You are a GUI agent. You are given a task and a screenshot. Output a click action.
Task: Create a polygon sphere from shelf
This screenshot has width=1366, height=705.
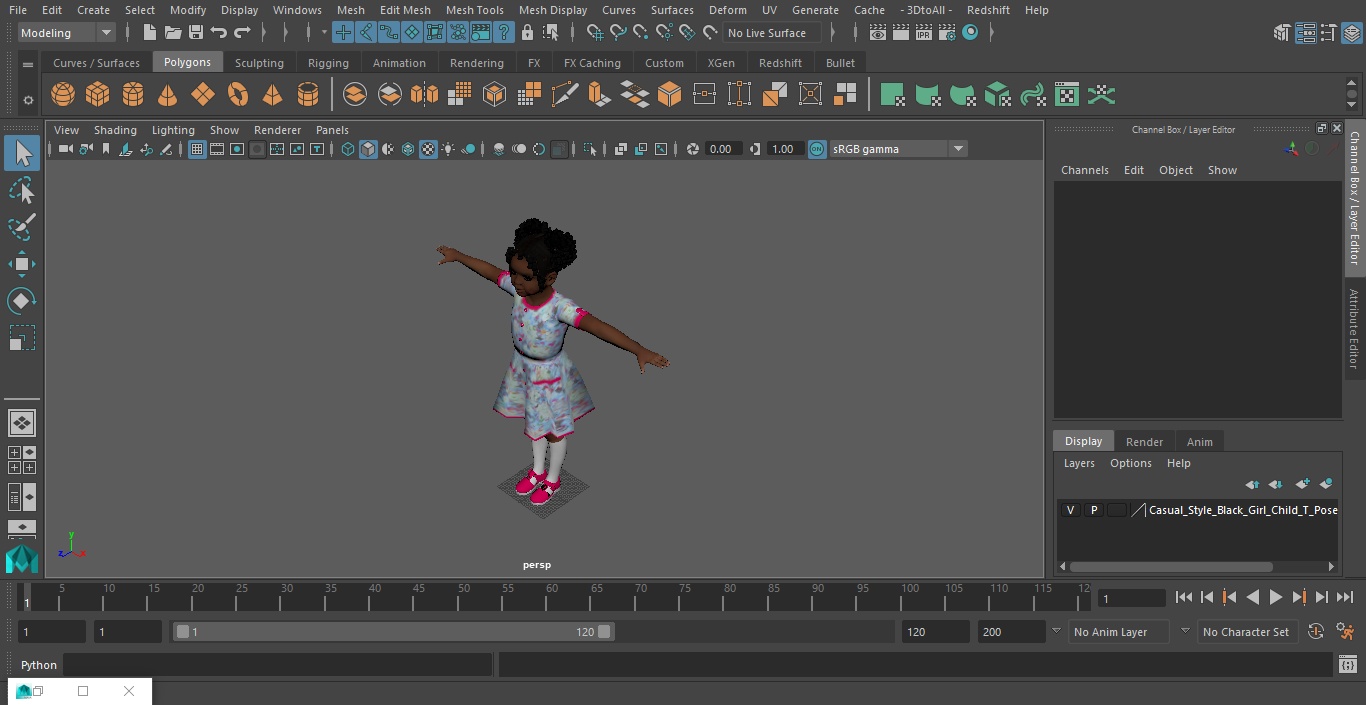(x=63, y=95)
